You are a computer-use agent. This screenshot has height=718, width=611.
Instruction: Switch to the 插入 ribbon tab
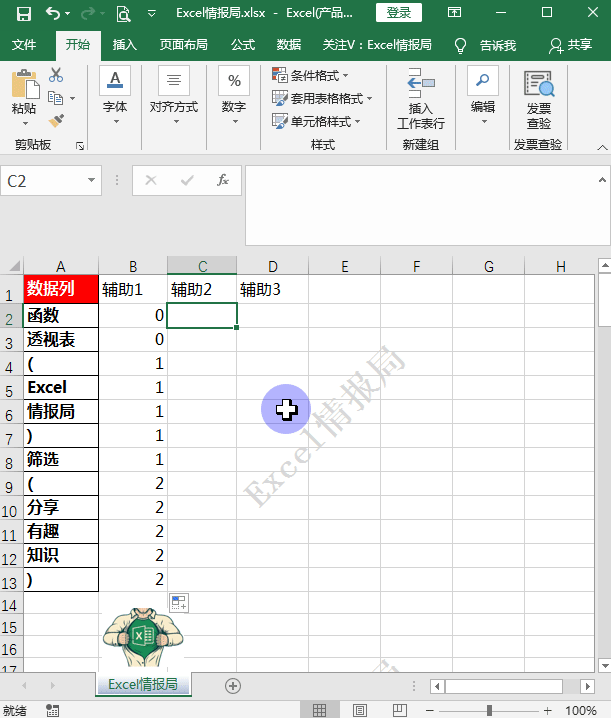pos(125,45)
